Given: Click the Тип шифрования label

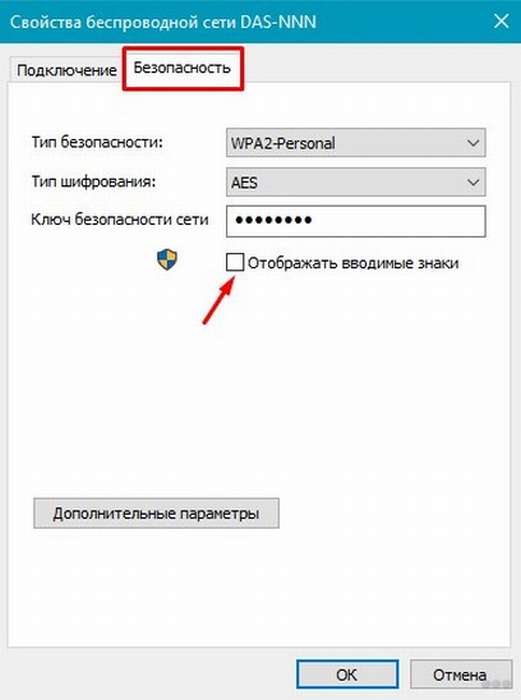Looking at the screenshot, I should [94, 182].
